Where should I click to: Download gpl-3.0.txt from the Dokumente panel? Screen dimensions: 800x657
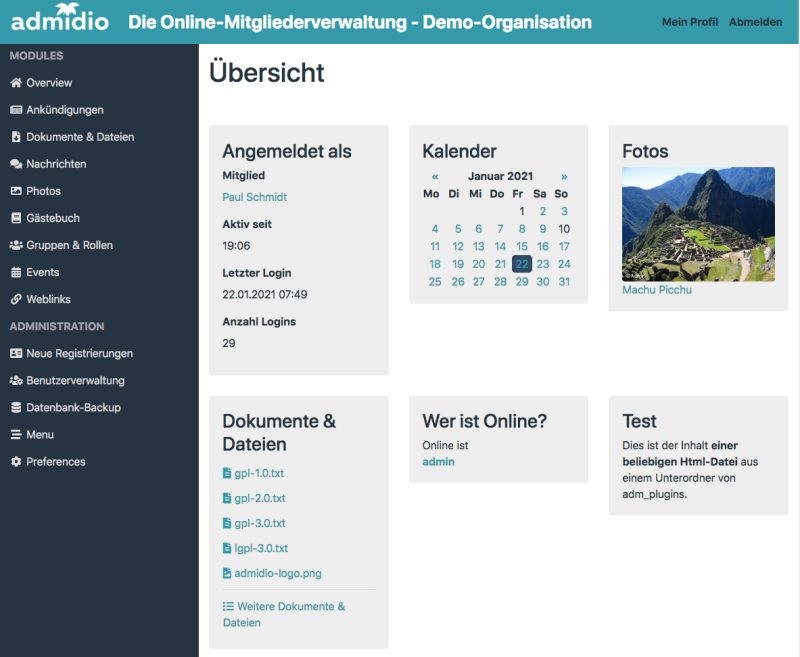click(x=258, y=523)
